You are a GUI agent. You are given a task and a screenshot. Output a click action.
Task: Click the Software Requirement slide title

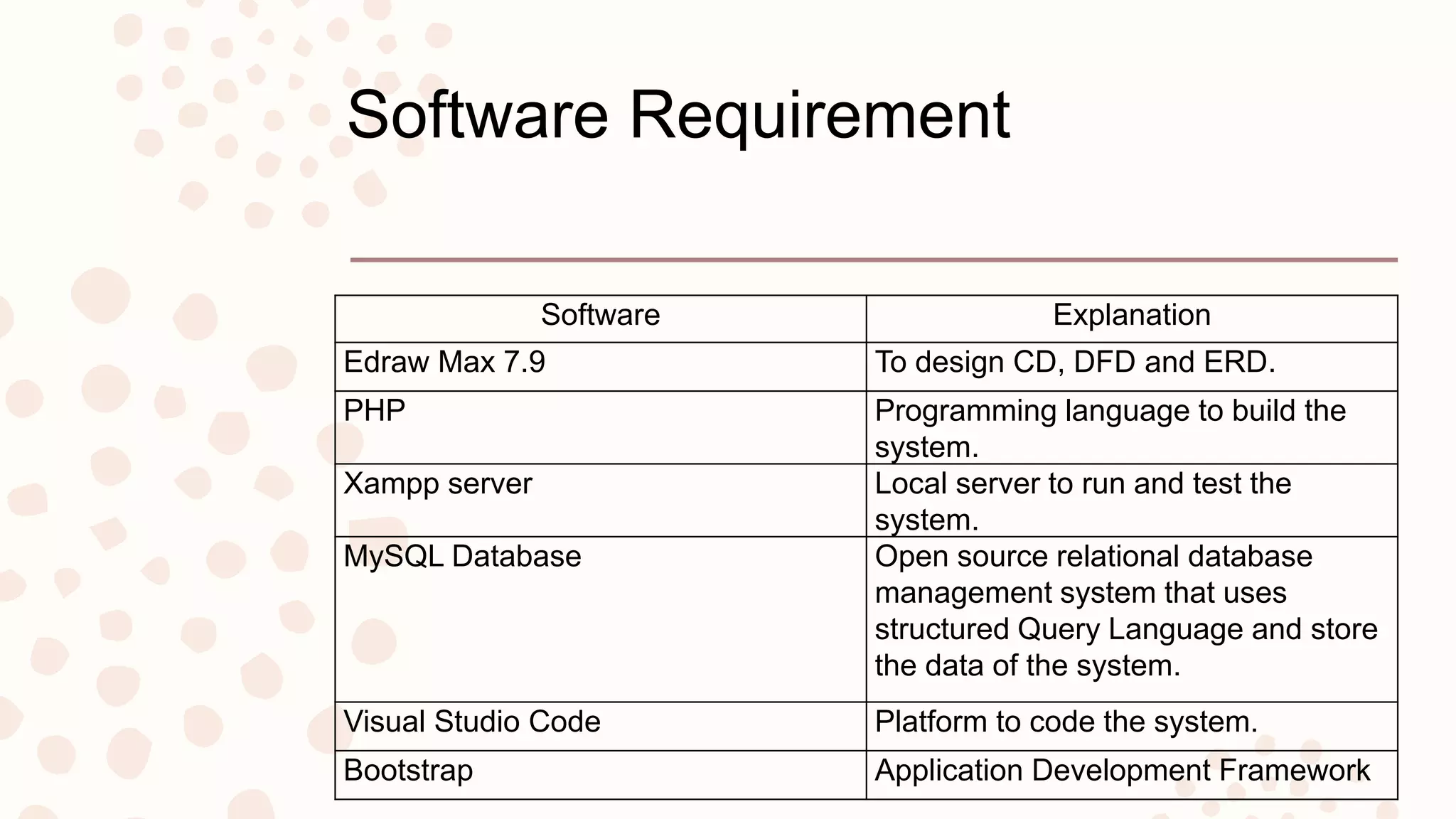click(678, 115)
